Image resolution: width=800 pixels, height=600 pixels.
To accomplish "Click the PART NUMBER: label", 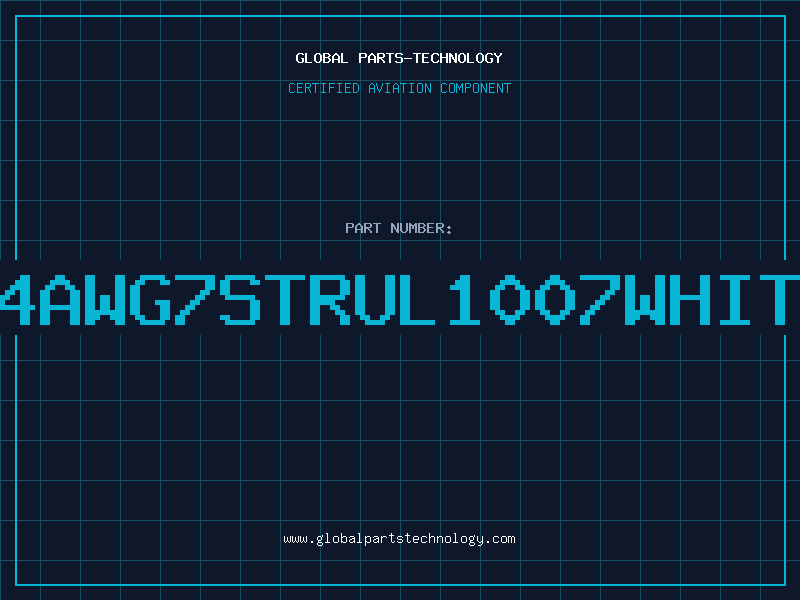I will [399, 228].
